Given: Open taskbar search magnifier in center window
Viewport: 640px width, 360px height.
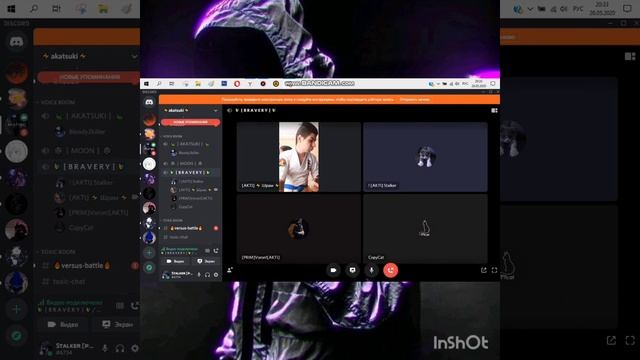Looking at the screenshot, I should [159, 84].
